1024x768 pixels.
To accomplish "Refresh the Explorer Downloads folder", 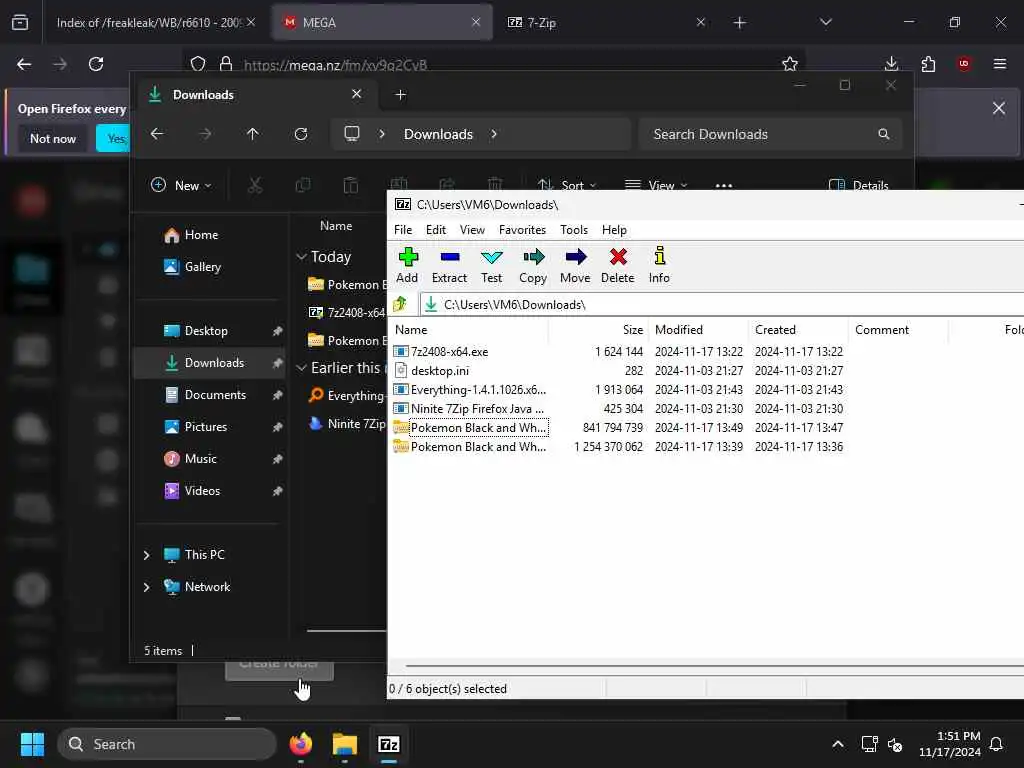I will (301, 134).
